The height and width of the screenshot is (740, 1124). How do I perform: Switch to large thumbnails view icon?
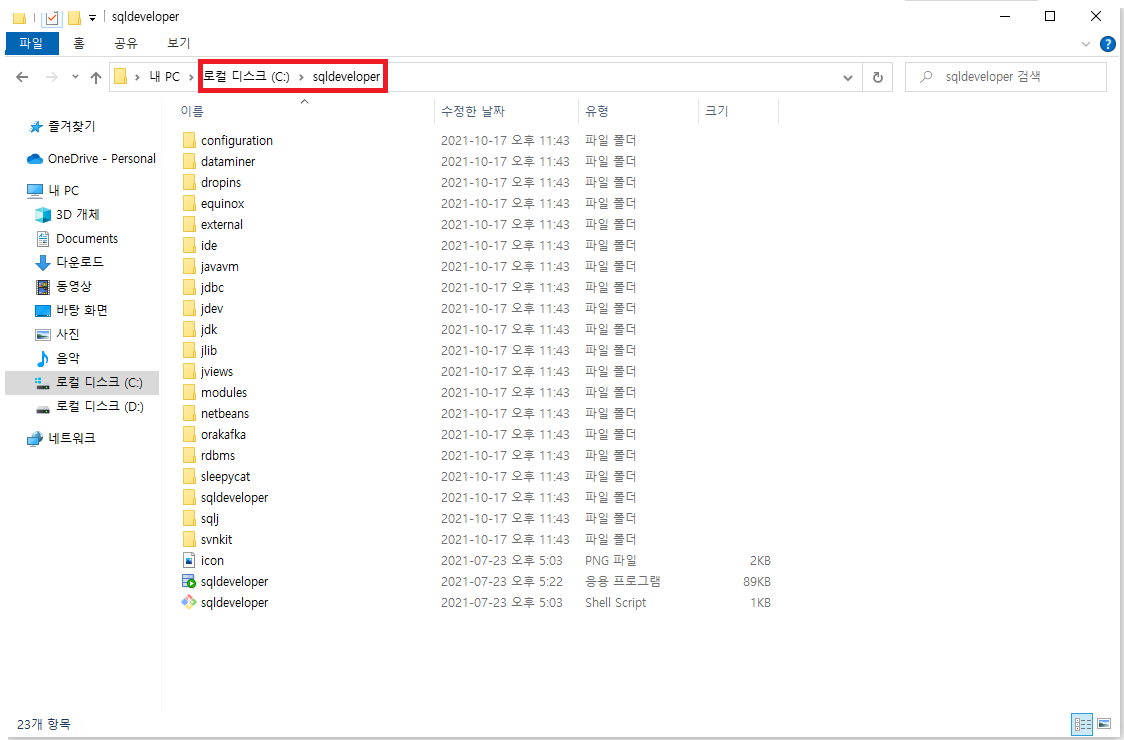tap(1104, 724)
